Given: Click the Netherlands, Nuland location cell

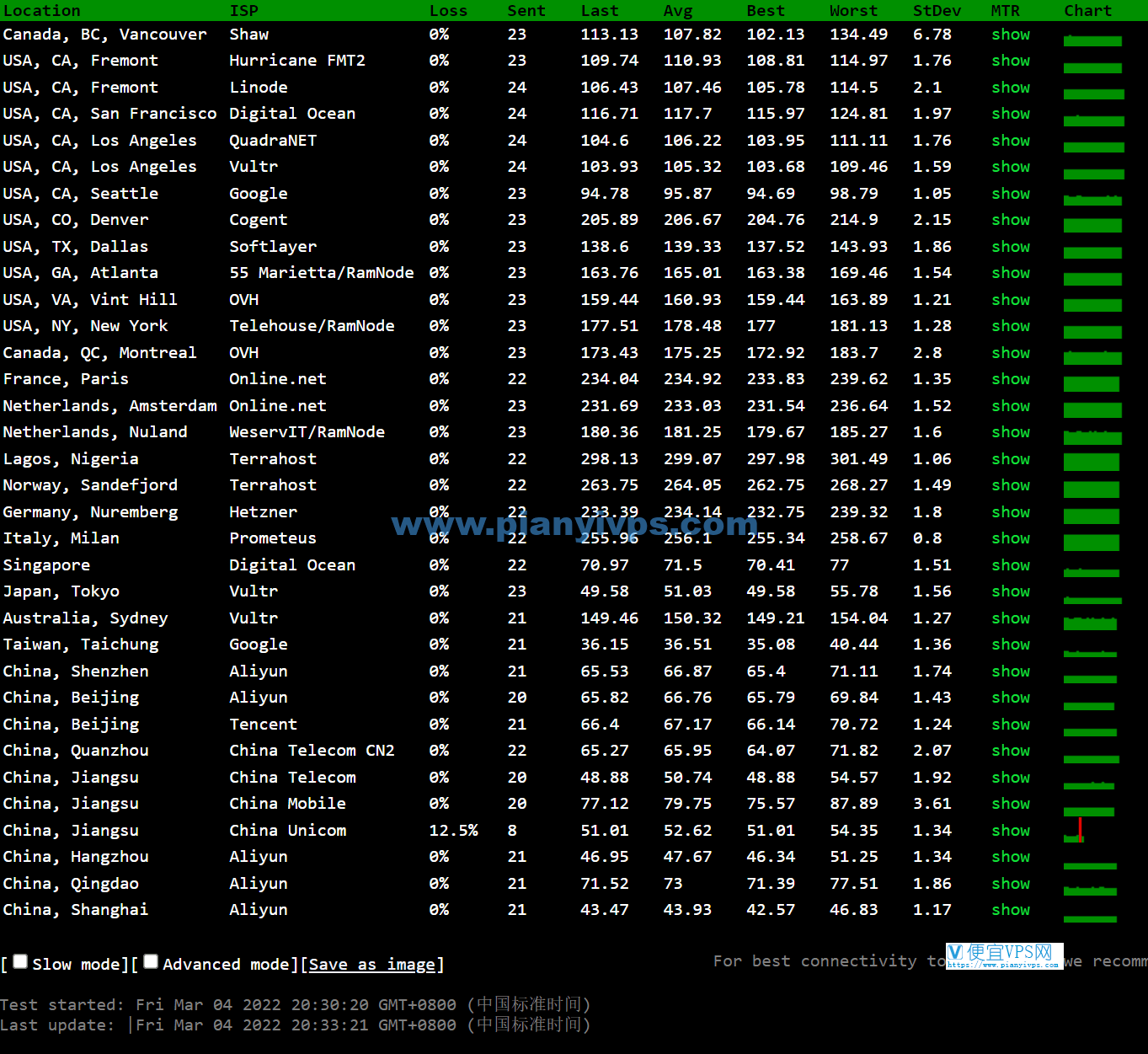Looking at the screenshot, I should click(x=95, y=432).
